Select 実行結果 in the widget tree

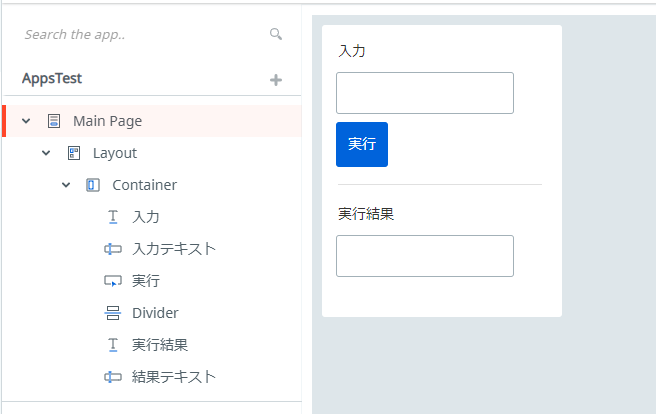point(160,345)
